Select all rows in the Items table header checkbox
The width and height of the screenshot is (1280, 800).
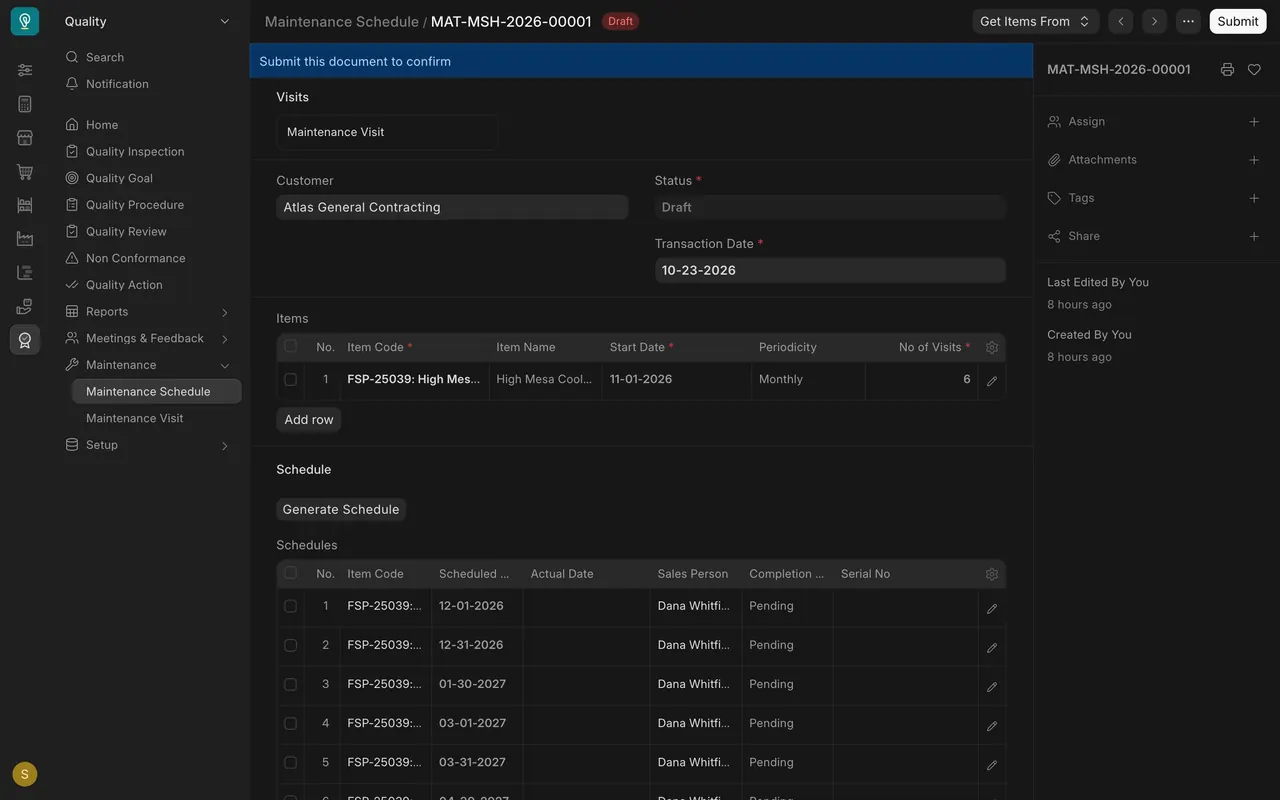(291, 346)
